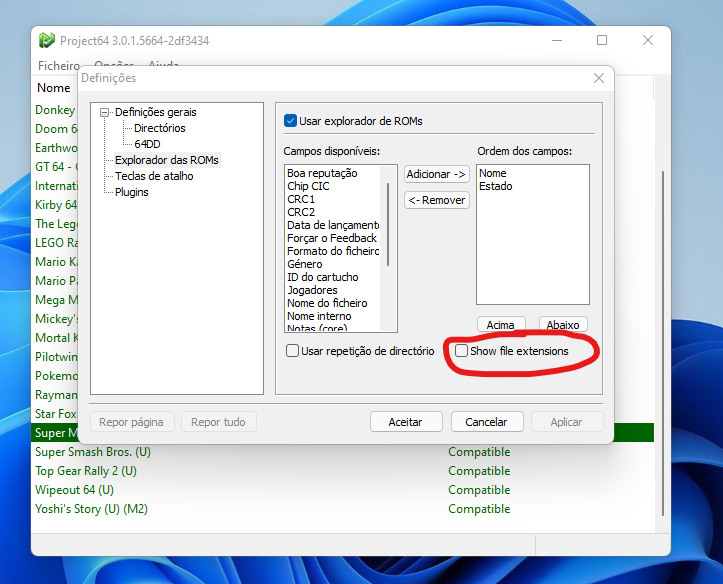Select CRC1 in available fields

point(301,199)
